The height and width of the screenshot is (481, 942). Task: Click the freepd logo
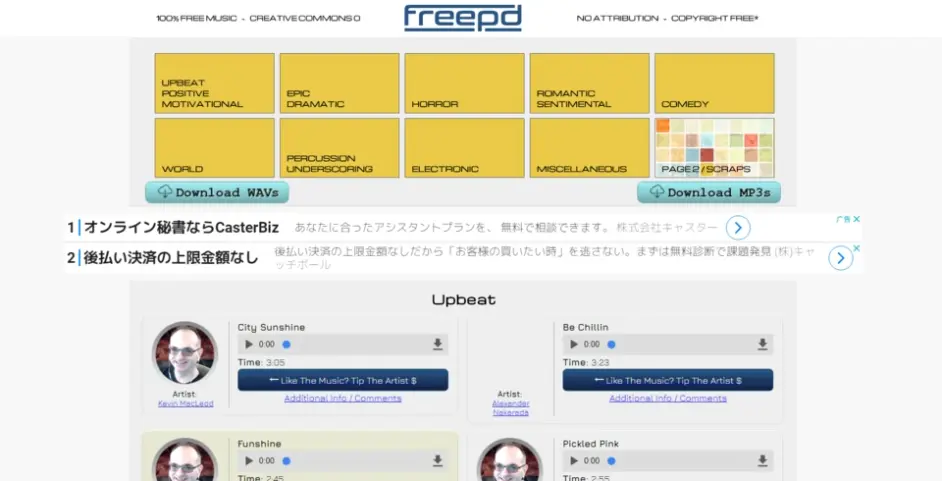(x=463, y=18)
